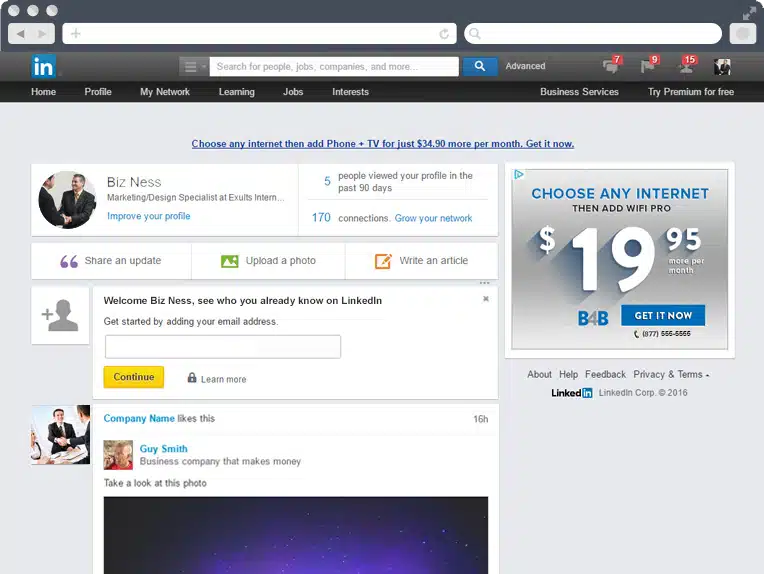The image size is (764, 574).
Task: Click the browser address bar
Action: click(260, 34)
